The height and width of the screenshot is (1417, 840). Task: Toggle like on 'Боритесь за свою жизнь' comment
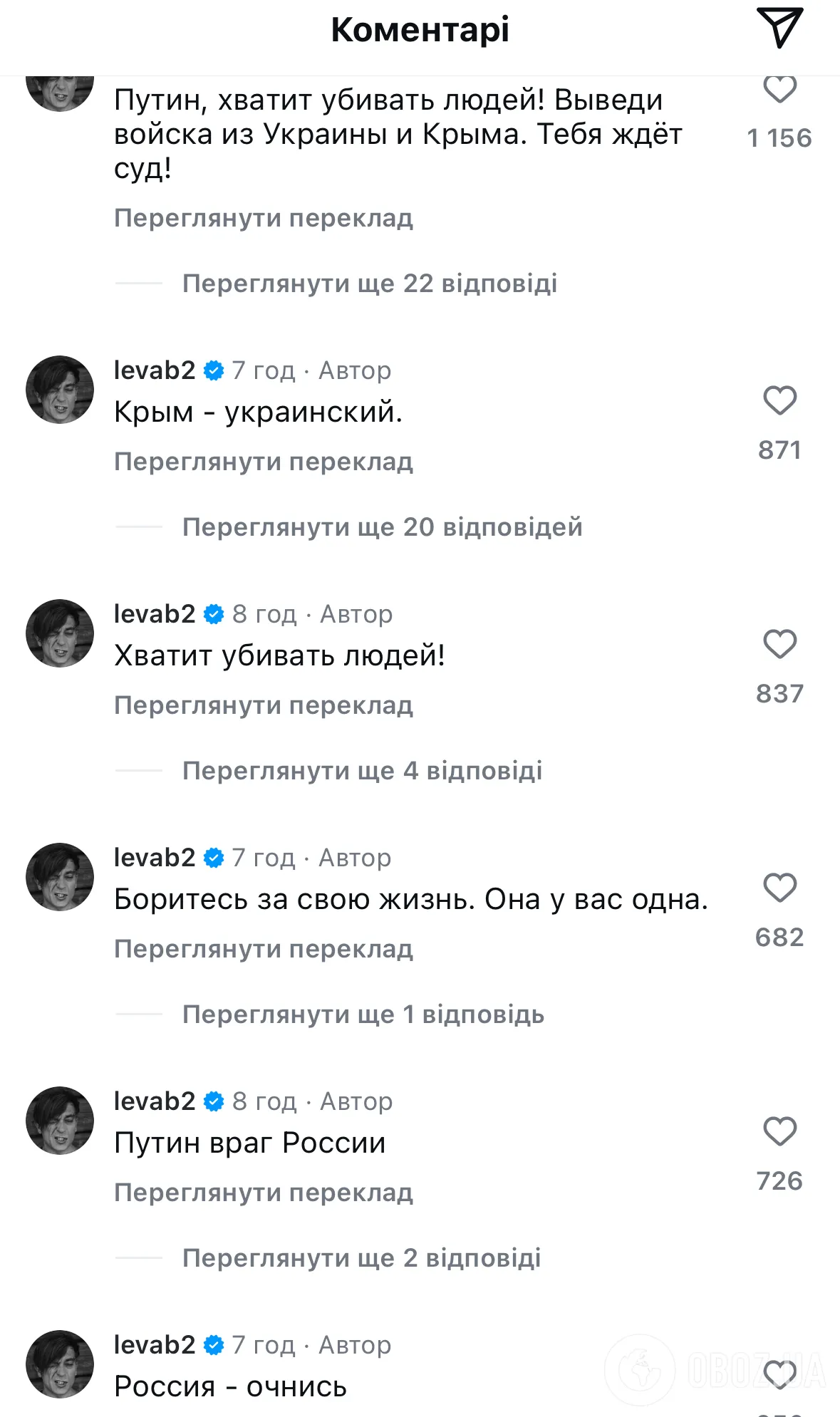(x=779, y=888)
